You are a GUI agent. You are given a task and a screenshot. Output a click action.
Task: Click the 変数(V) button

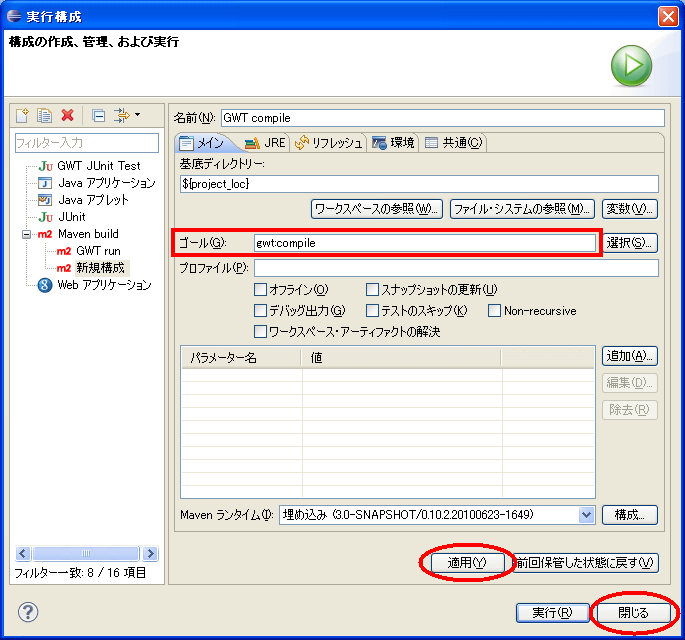click(630, 209)
